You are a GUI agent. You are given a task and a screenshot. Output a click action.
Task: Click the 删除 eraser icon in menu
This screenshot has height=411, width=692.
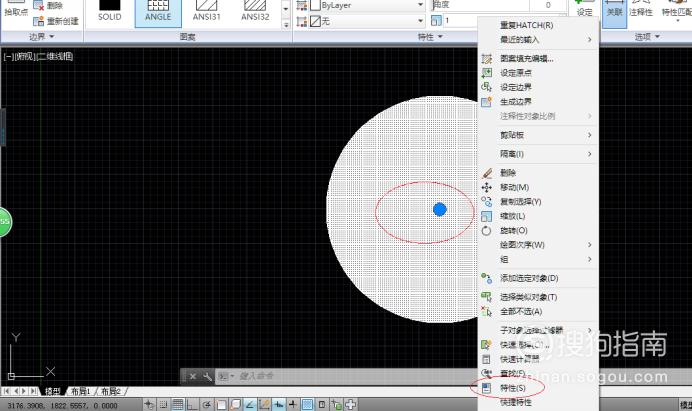(x=487, y=173)
